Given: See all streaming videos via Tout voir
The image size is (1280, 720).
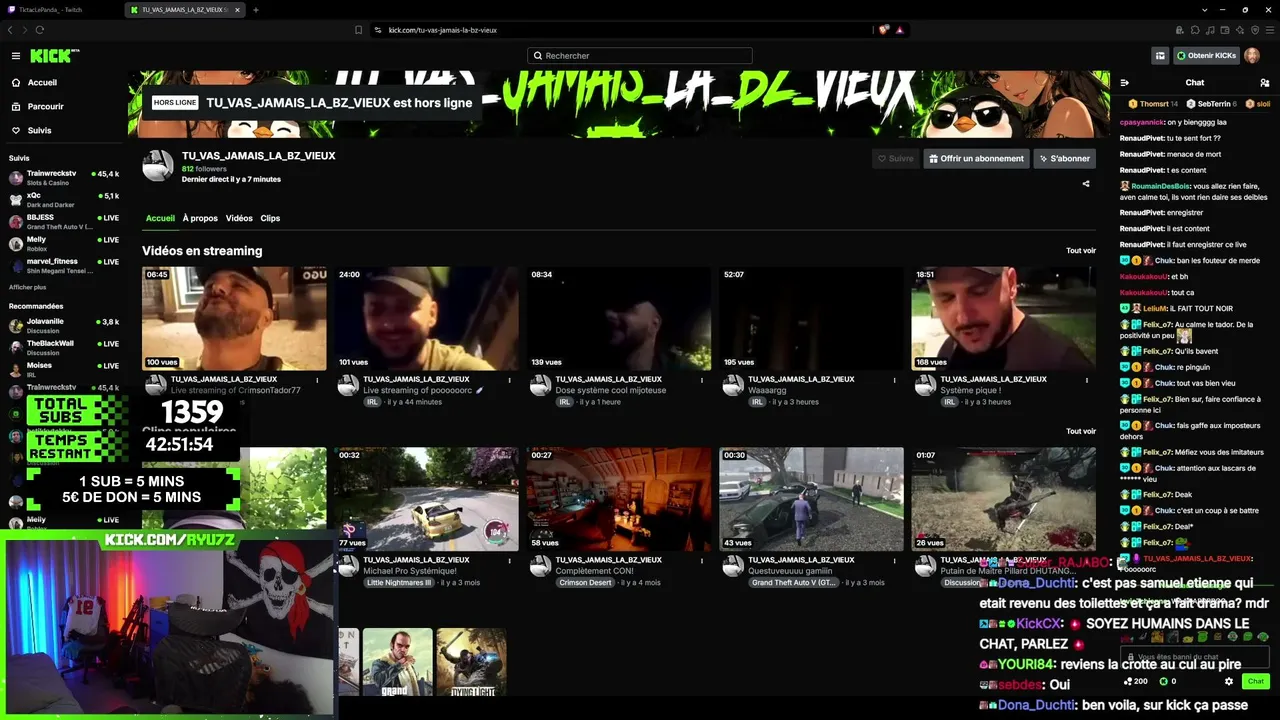Looking at the screenshot, I should [1081, 251].
